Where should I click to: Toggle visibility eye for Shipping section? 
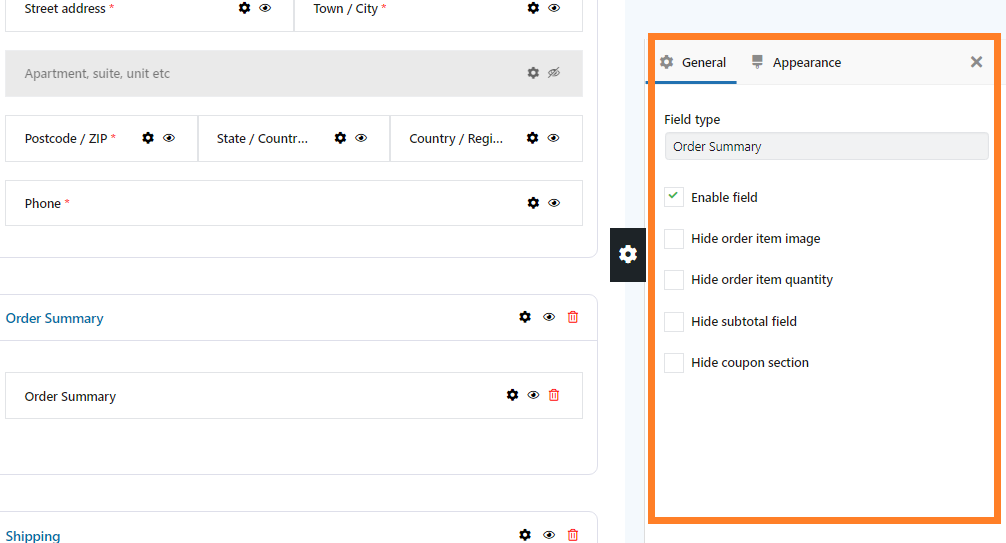click(549, 535)
